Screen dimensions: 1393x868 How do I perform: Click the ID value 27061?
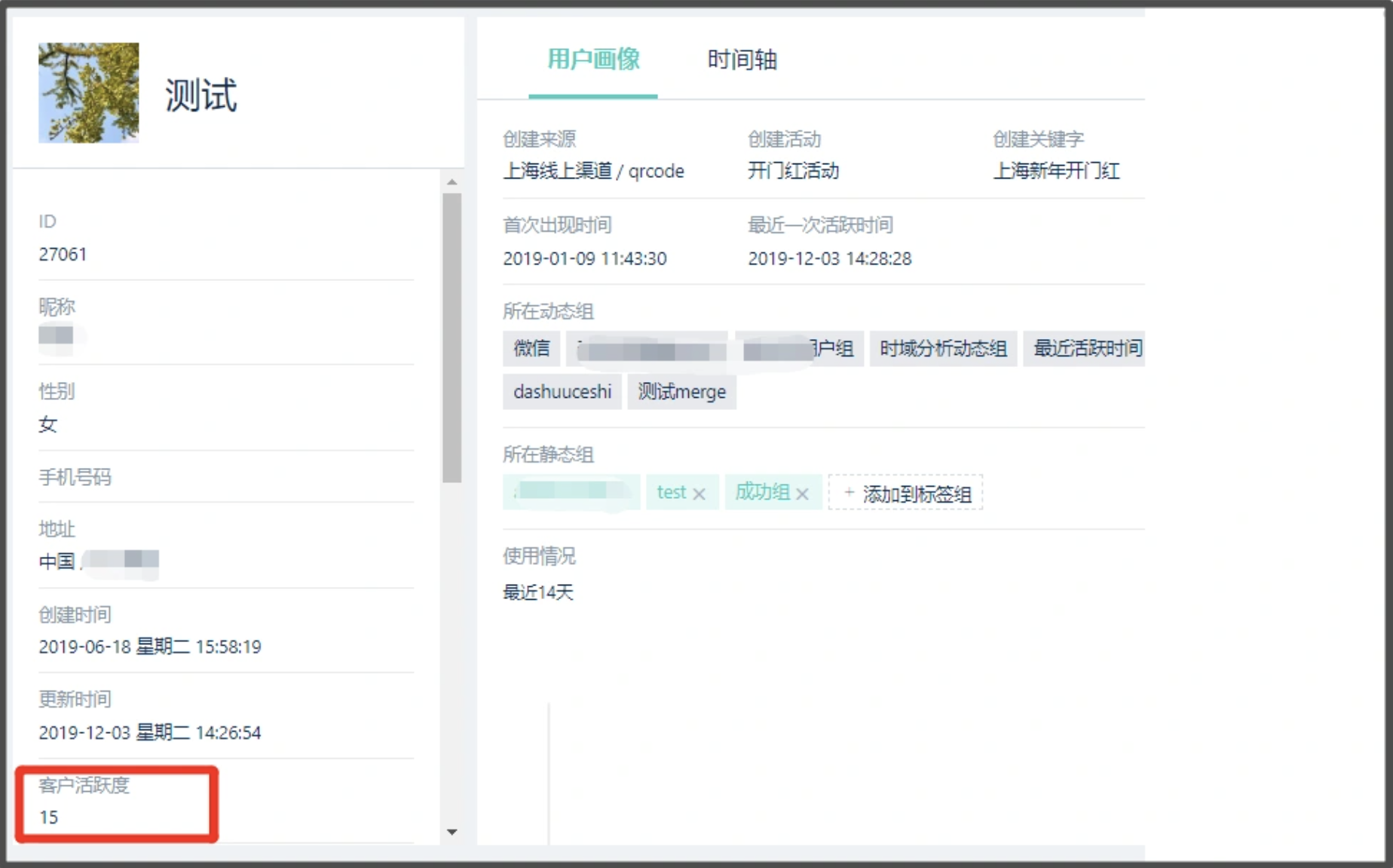pyautogui.click(x=63, y=255)
